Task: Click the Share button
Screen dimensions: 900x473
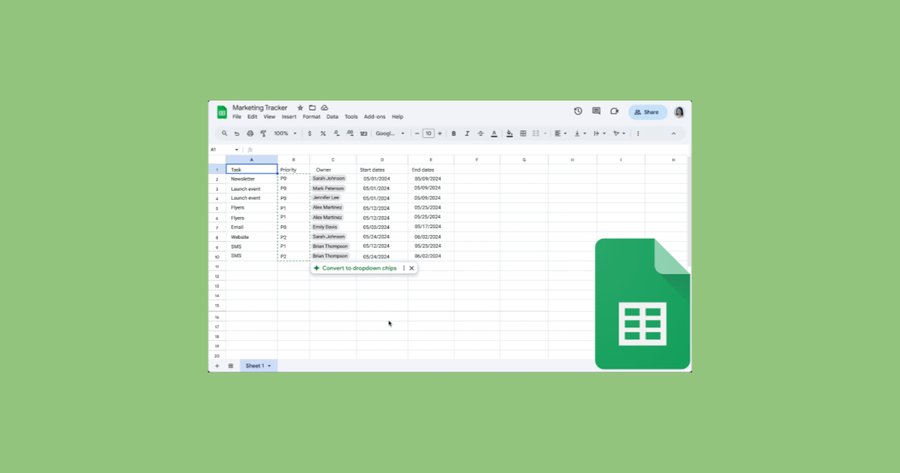Action: [x=647, y=112]
